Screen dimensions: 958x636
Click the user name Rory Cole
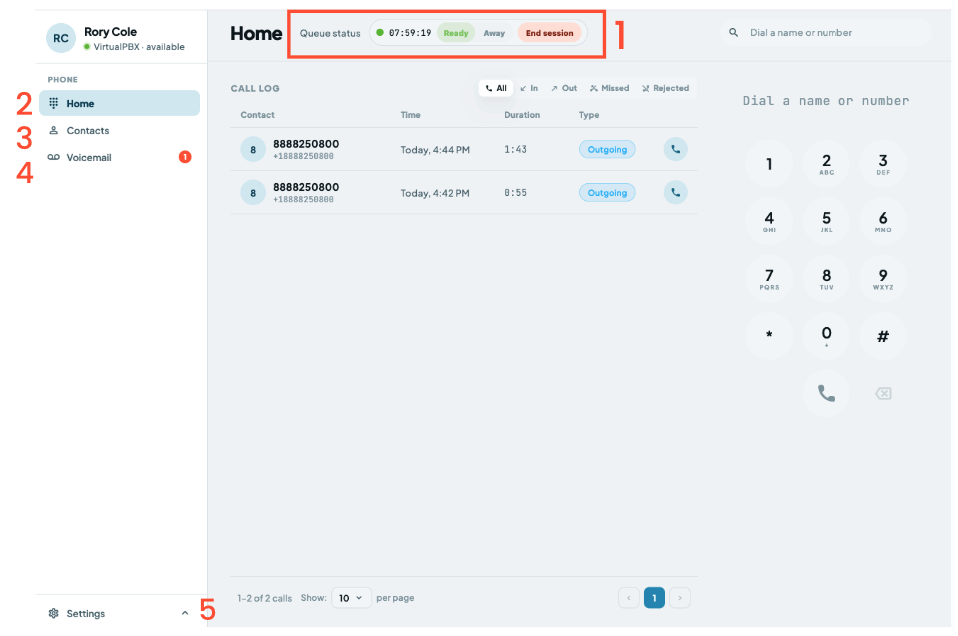pos(110,32)
